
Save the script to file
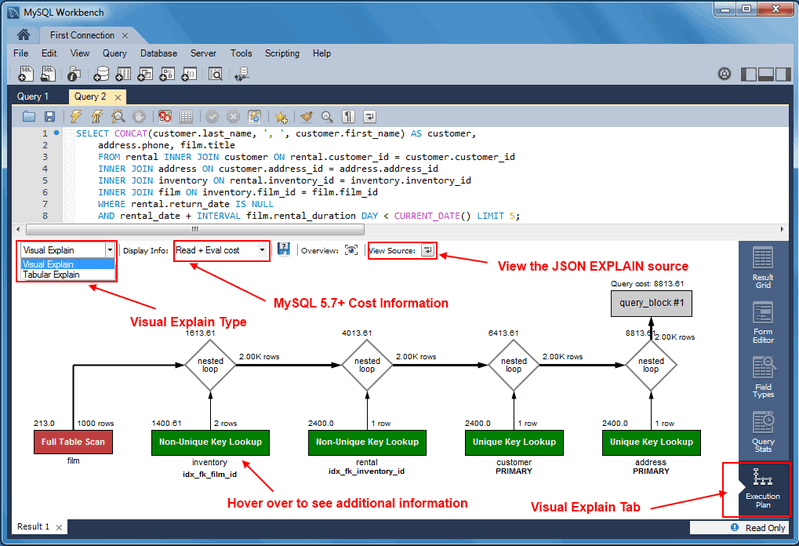point(49,117)
